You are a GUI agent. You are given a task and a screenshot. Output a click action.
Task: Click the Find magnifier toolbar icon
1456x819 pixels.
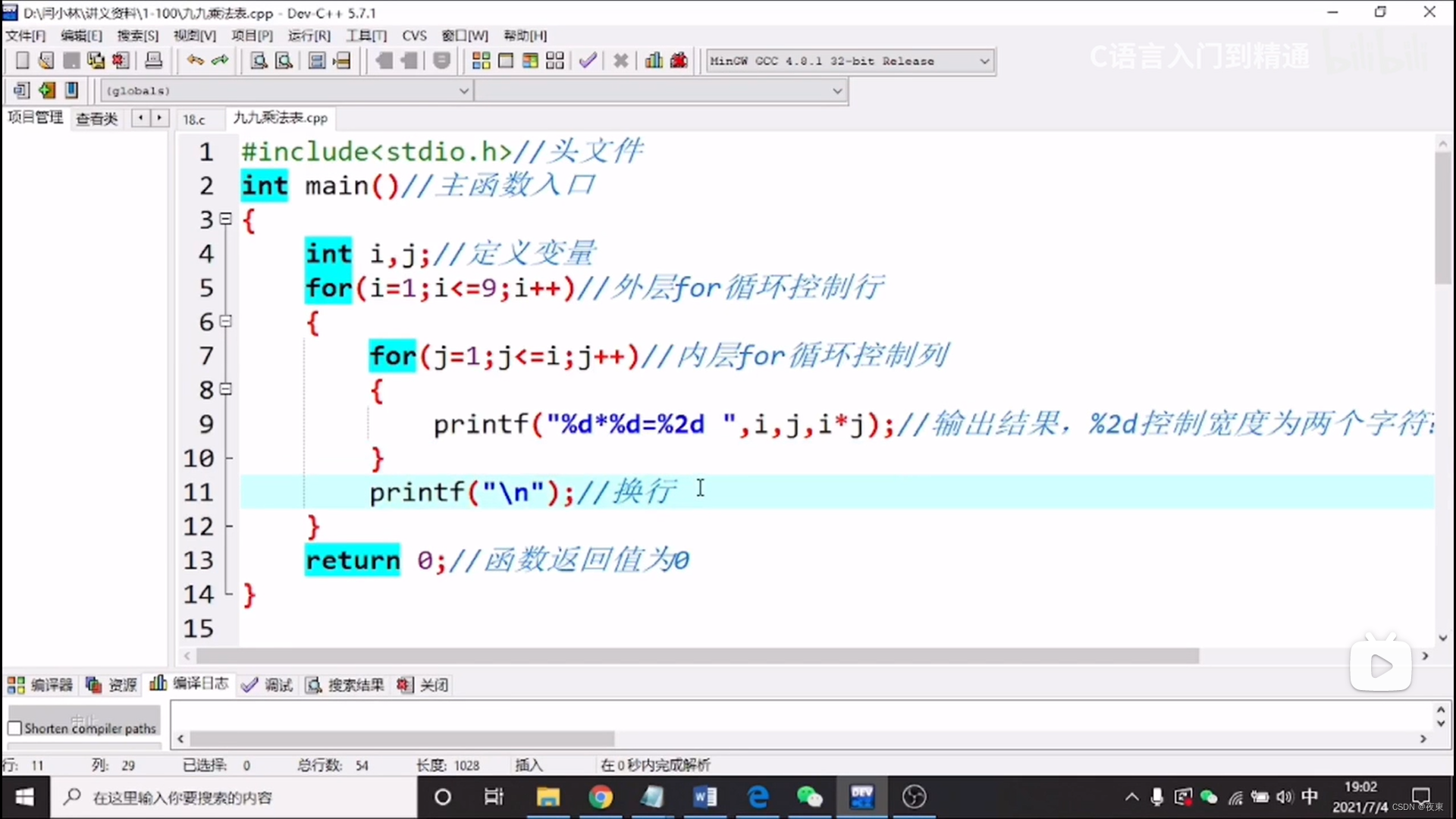pyautogui.click(x=259, y=61)
